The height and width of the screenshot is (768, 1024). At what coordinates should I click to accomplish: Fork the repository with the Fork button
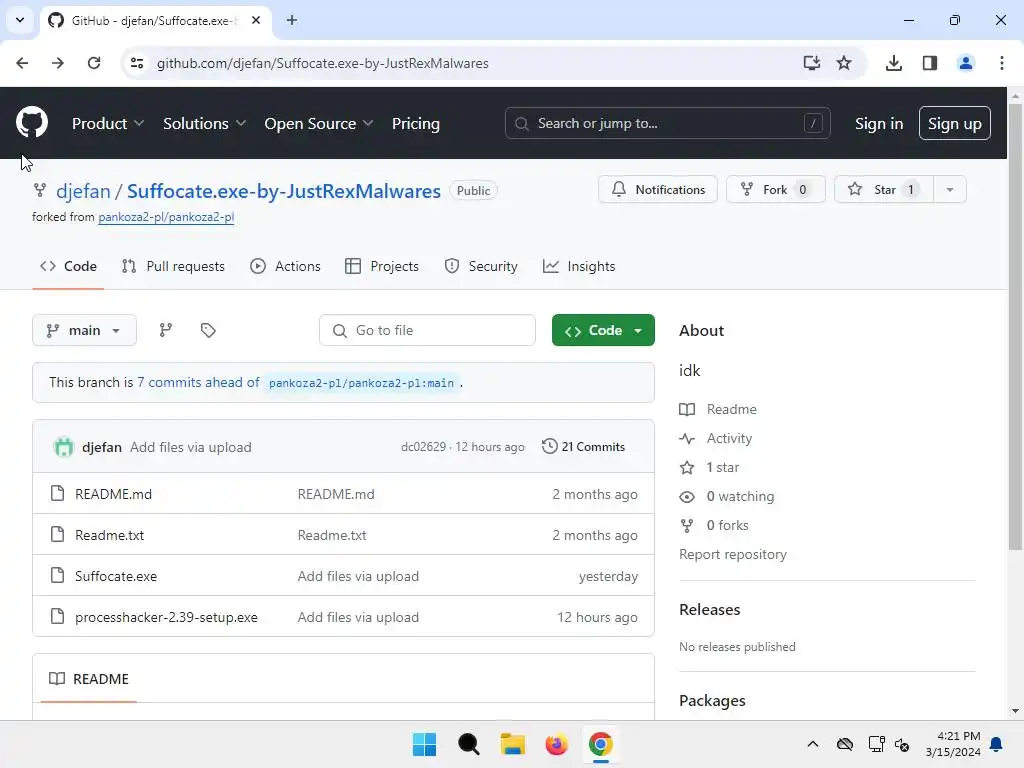click(x=775, y=189)
